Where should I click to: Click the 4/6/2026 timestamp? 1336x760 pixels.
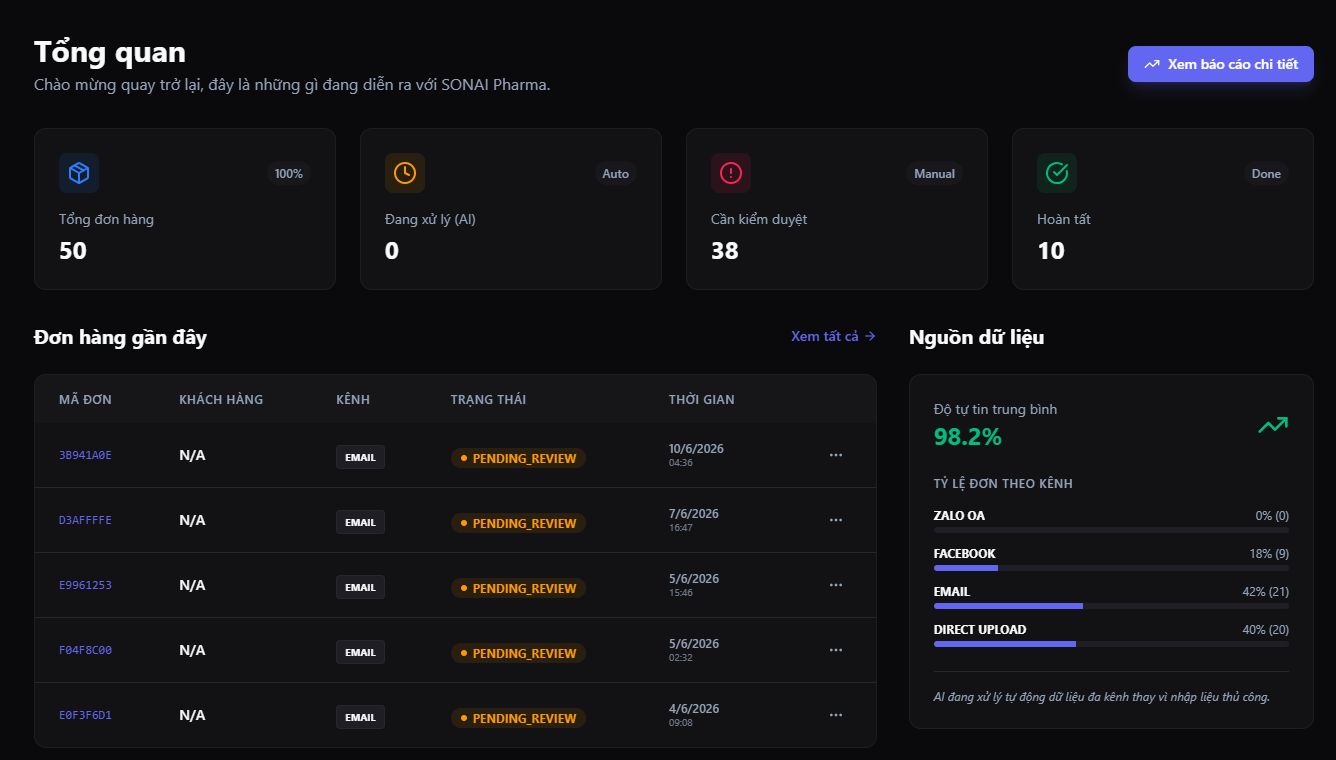(694, 709)
